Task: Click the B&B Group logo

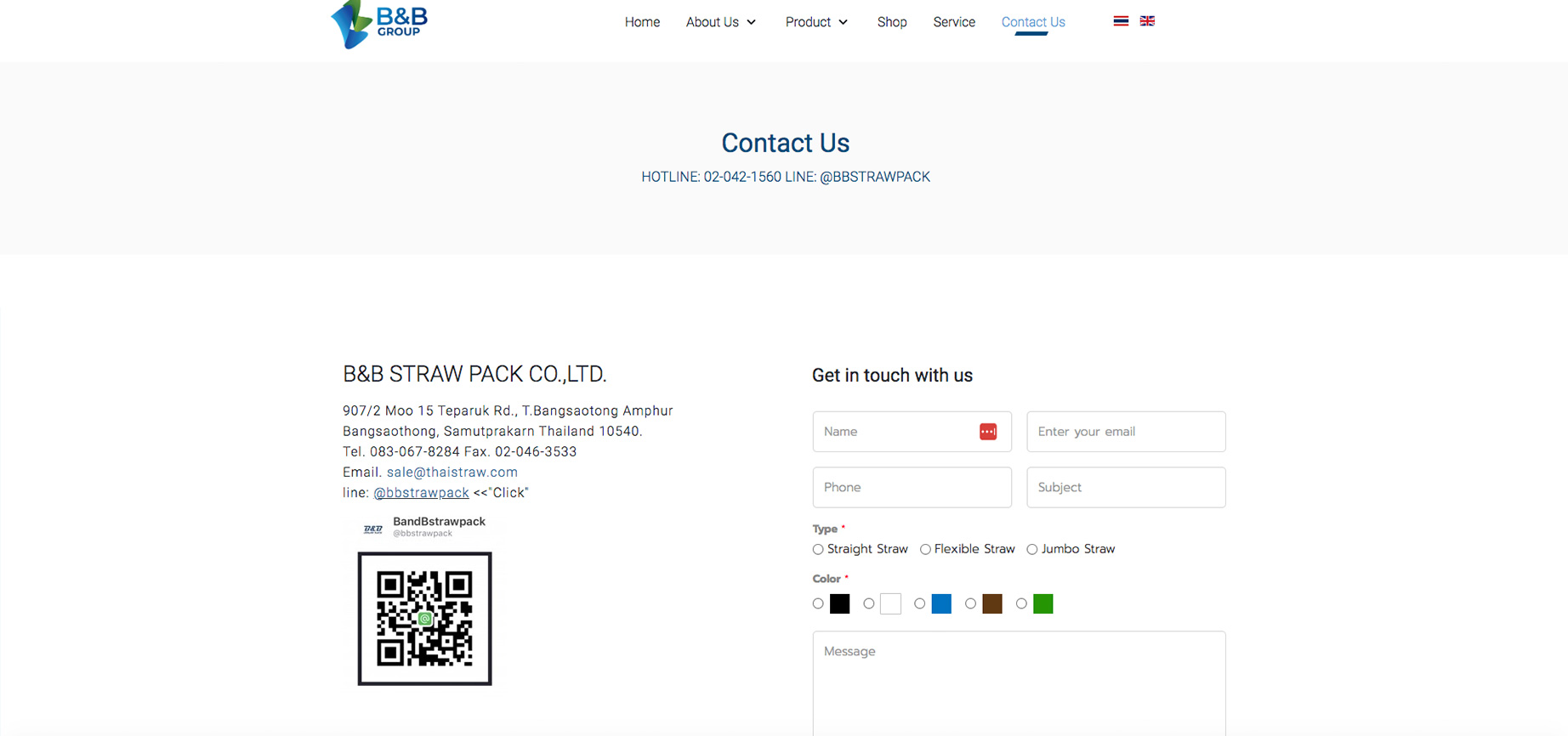Action: click(379, 25)
